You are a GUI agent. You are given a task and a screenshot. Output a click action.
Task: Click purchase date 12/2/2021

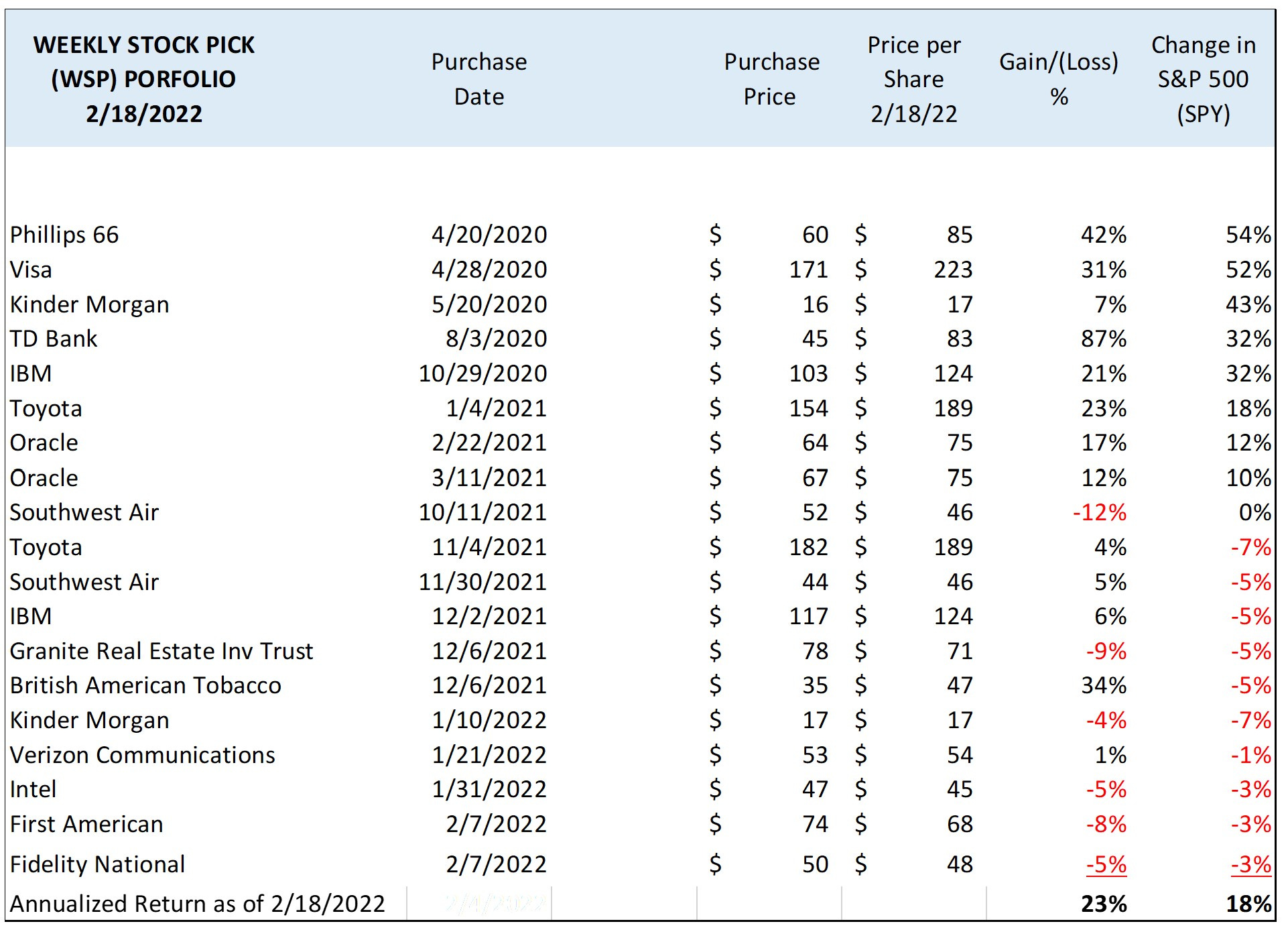tap(489, 616)
